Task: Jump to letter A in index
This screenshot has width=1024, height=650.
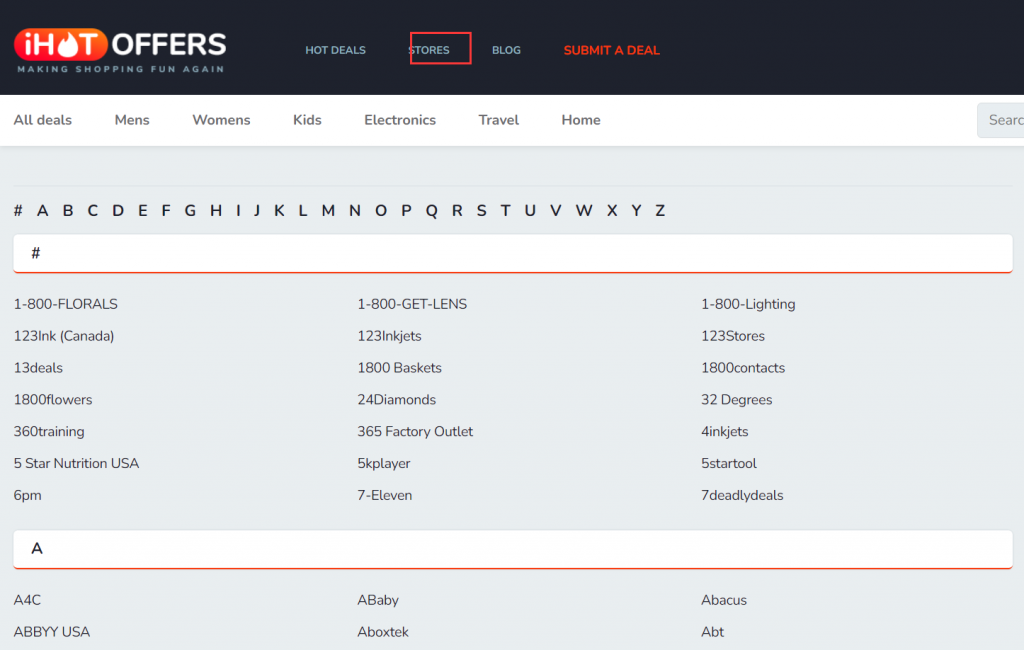Action: [x=42, y=210]
